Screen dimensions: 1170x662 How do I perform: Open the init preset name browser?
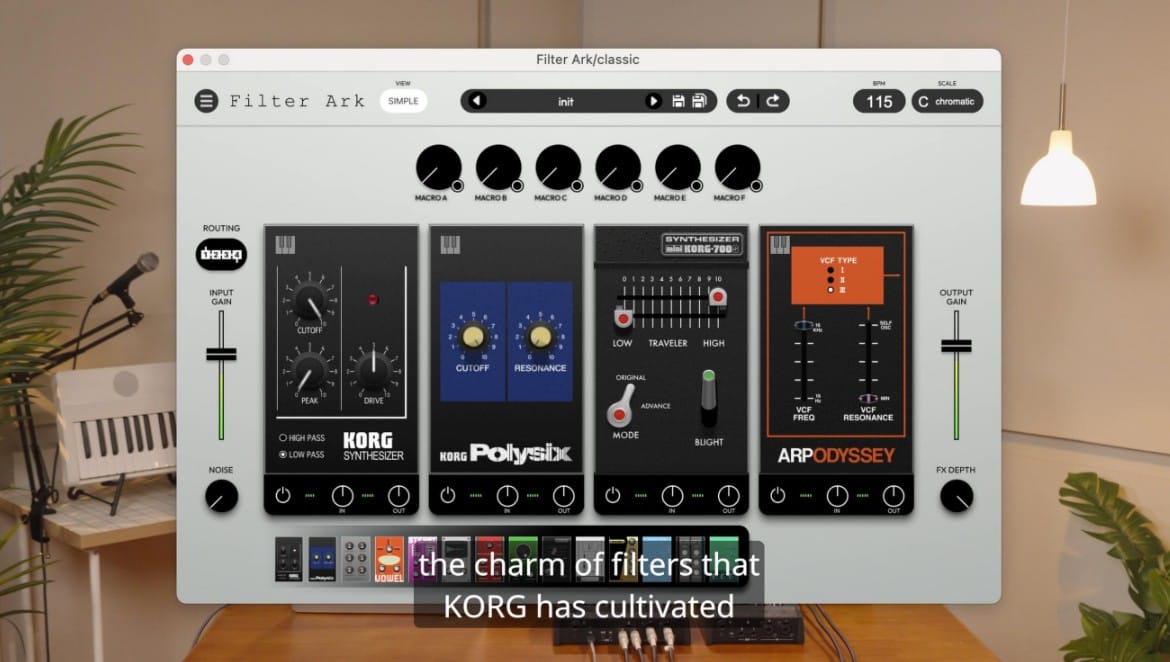pos(566,102)
